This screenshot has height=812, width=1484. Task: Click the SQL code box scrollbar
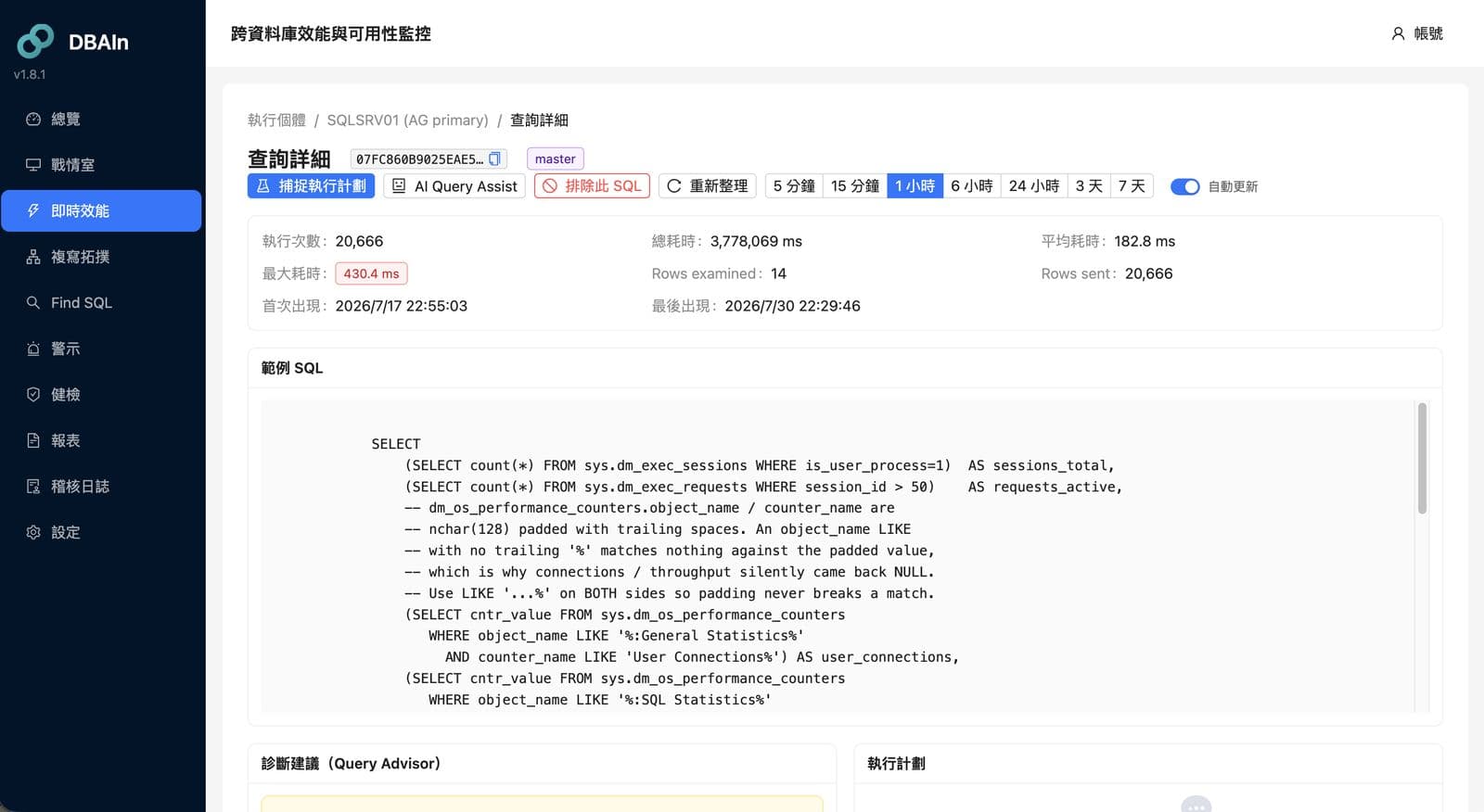point(1422,458)
